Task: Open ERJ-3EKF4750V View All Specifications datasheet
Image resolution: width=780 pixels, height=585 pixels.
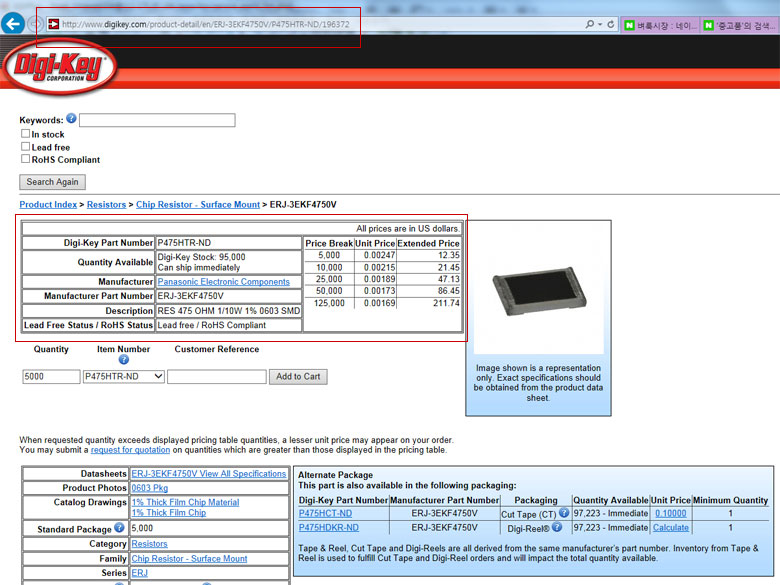Action: pyautogui.click(x=209, y=474)
